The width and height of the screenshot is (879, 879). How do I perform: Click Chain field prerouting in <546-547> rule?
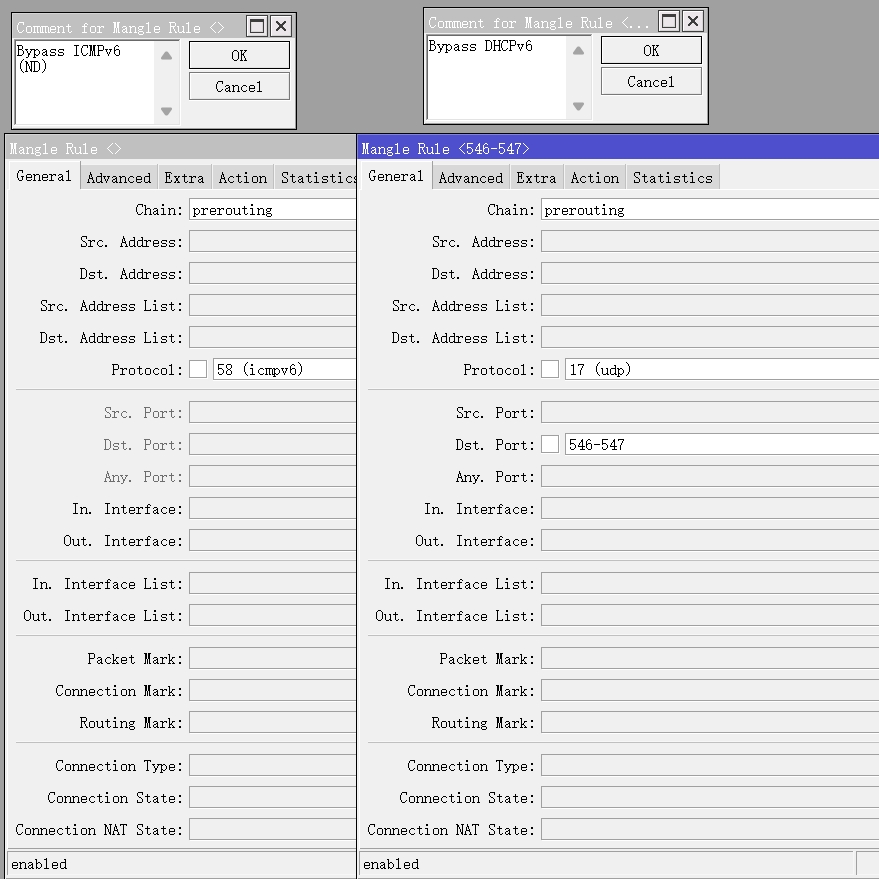coord(710,210)
